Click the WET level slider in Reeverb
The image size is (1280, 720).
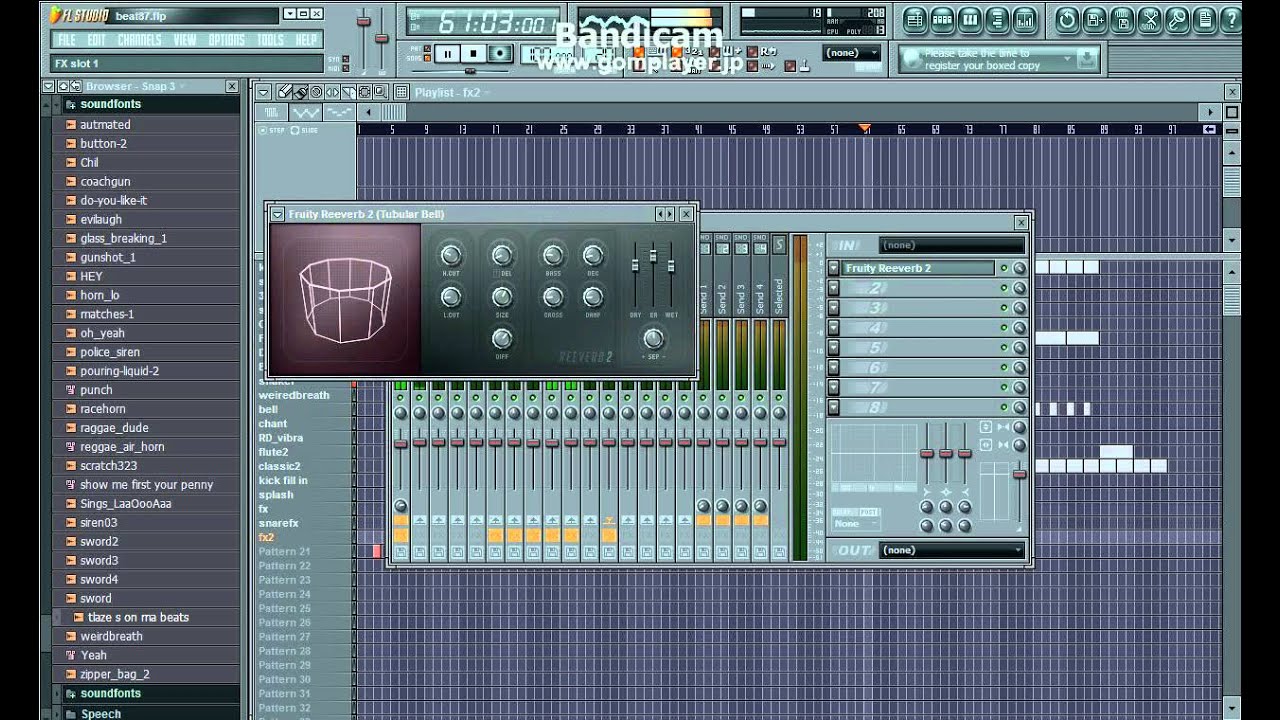pos(671,265)
